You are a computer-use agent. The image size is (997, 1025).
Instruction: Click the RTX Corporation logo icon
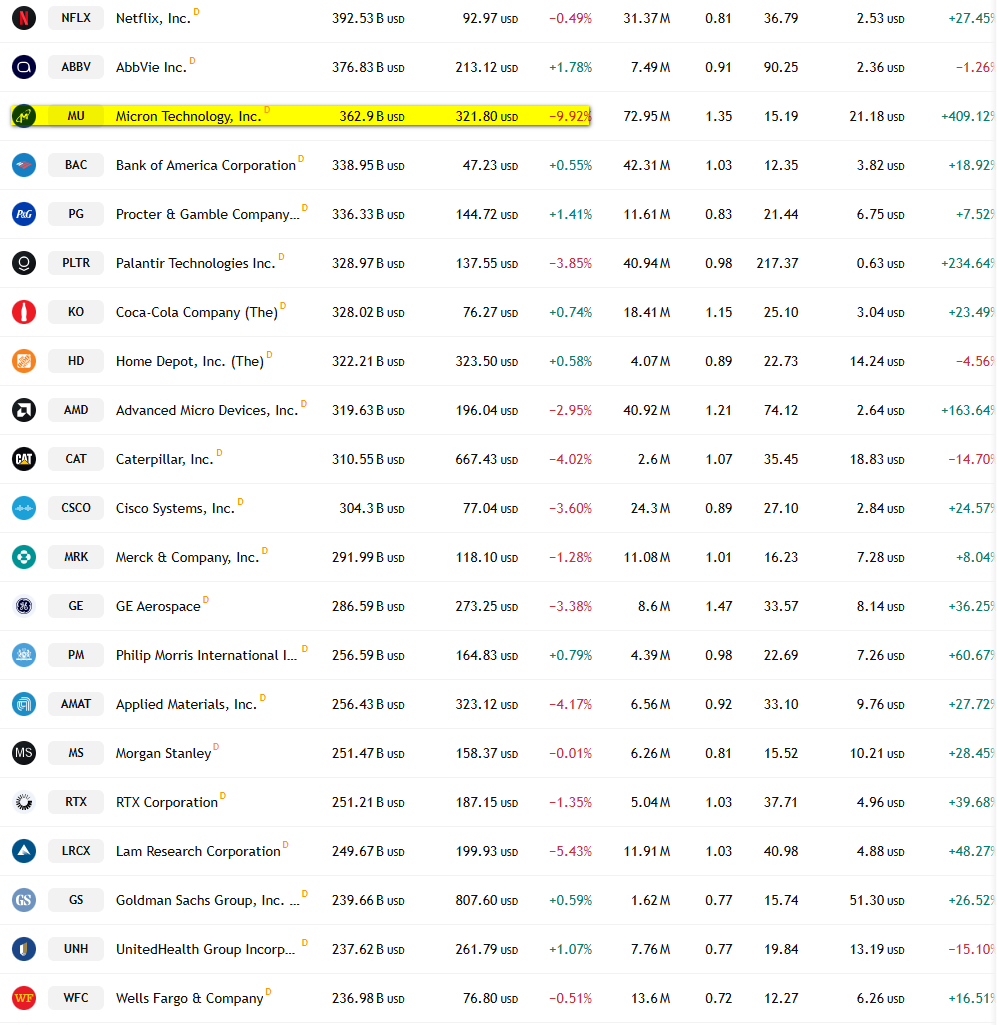click(x=24, y=802)
